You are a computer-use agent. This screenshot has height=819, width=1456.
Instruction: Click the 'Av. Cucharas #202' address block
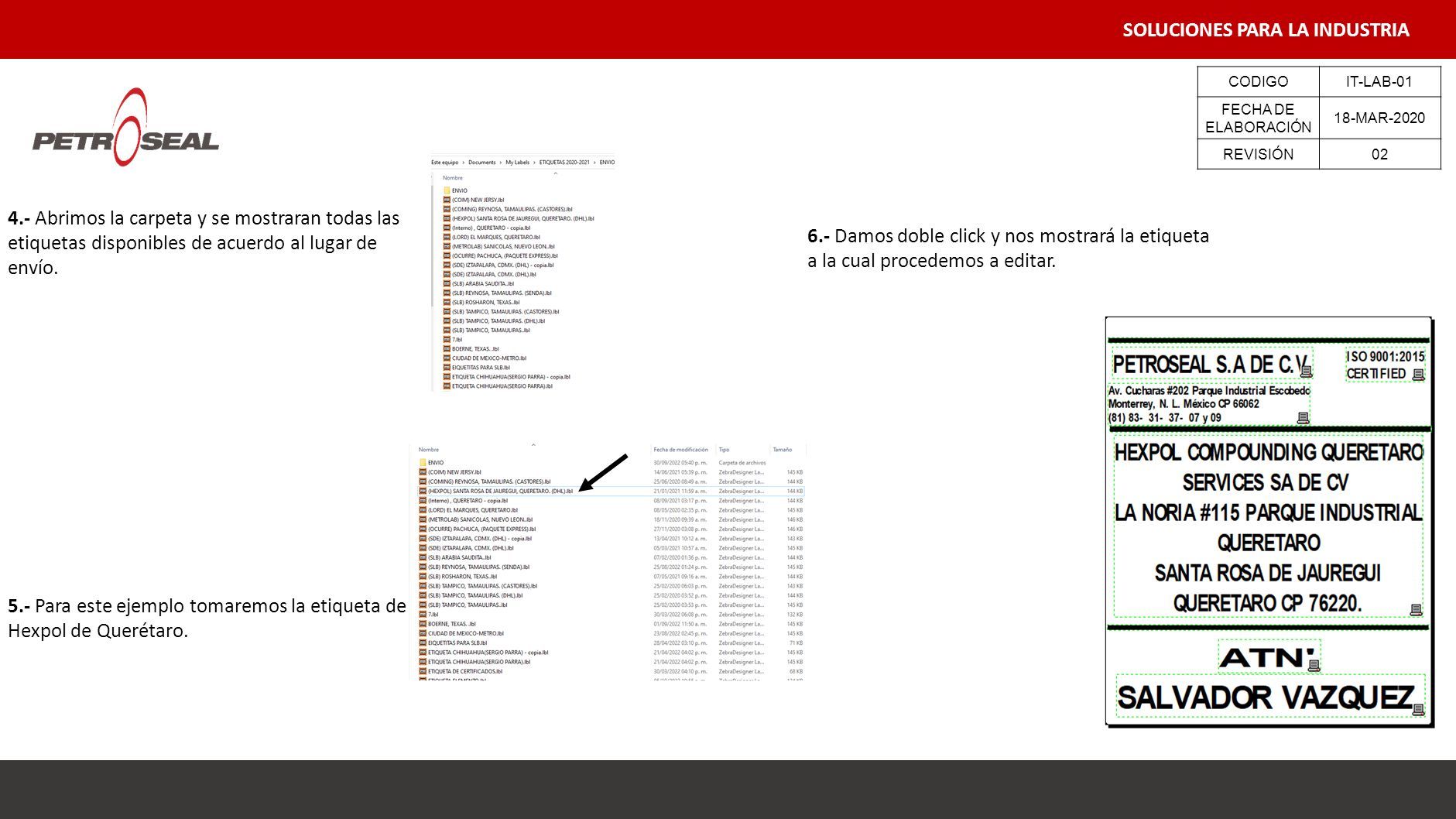[x=1209, y=404]
